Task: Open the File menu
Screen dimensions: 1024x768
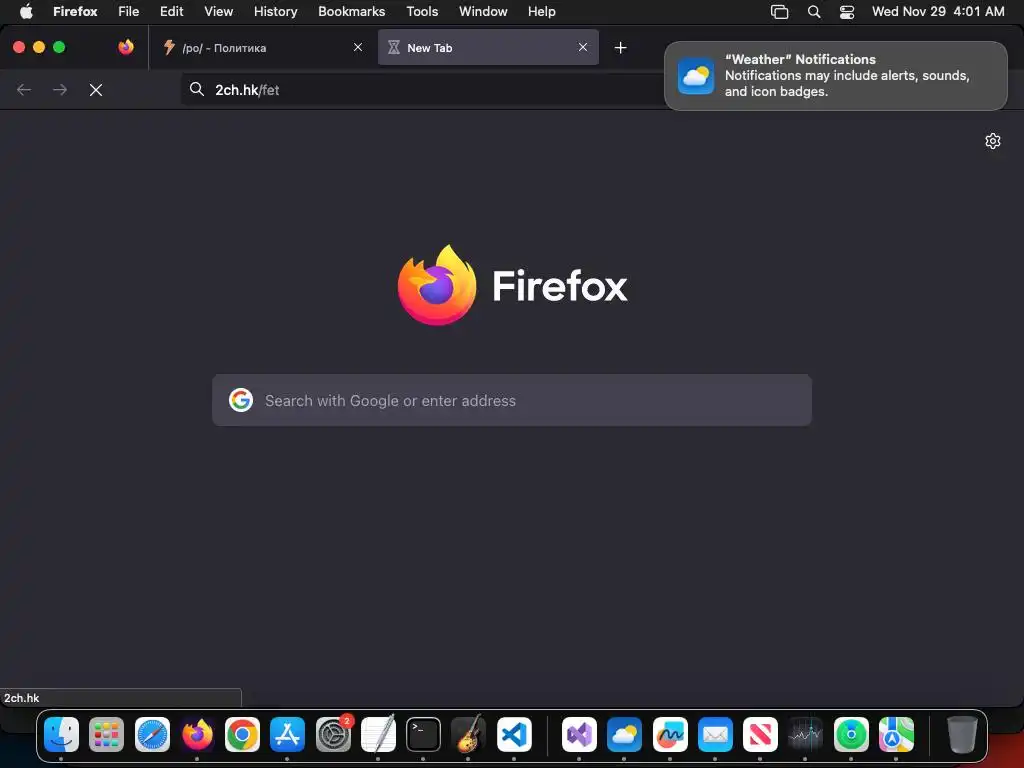Action: [129, 11]
